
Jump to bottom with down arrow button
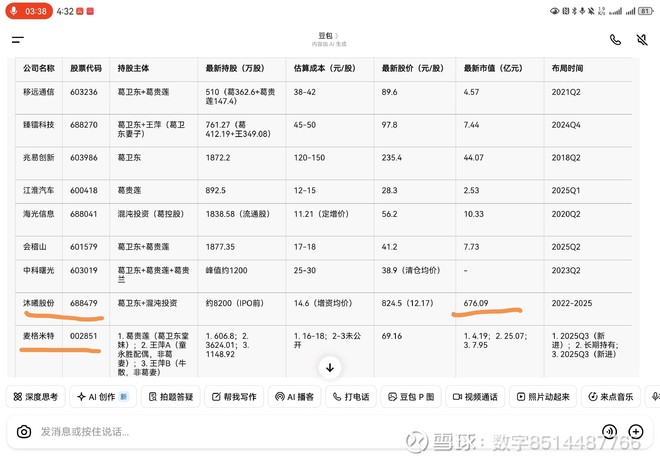(x=330, y=367)
